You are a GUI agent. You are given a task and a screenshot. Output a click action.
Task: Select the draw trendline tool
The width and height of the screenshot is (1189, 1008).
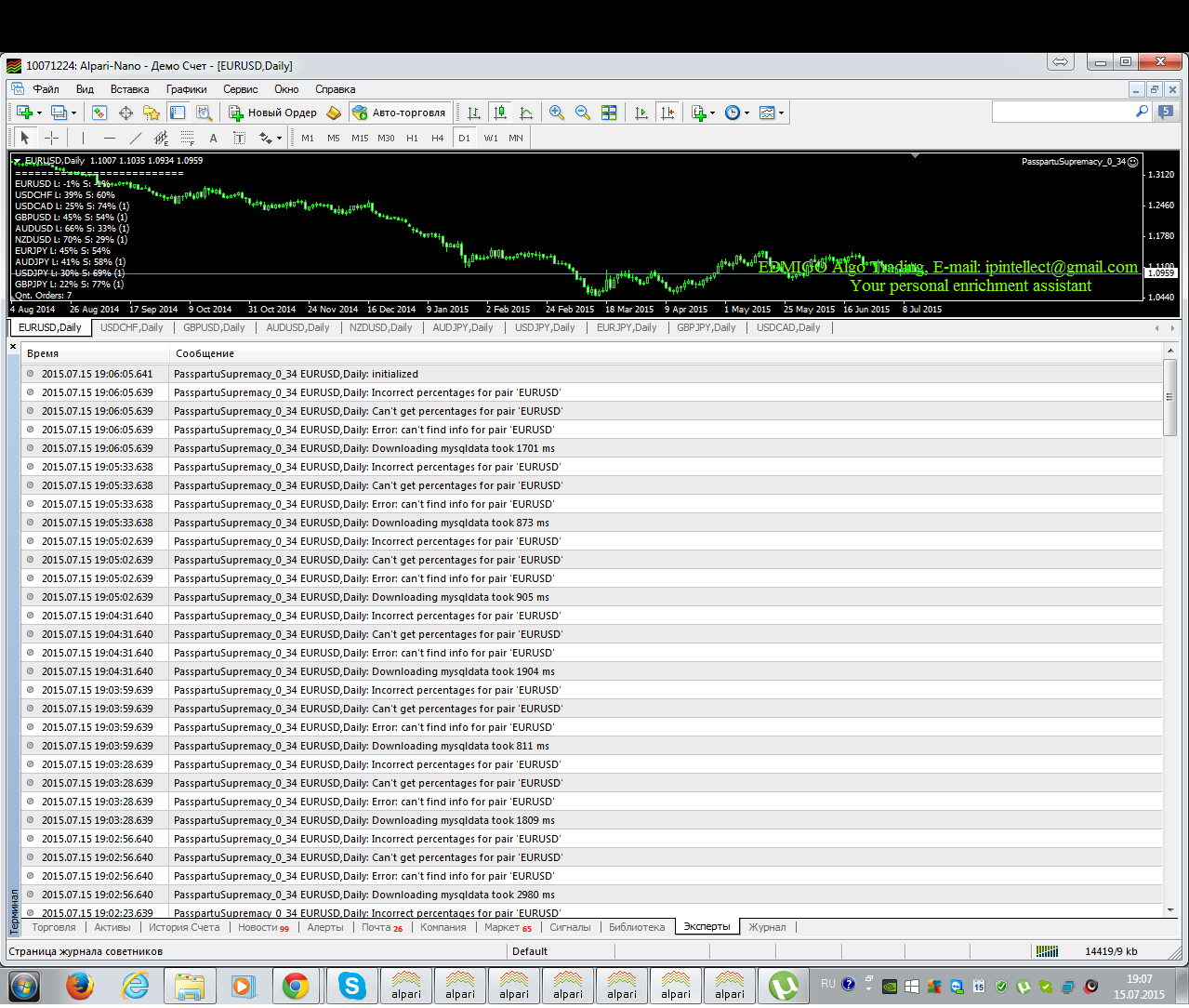click(135, 138)
